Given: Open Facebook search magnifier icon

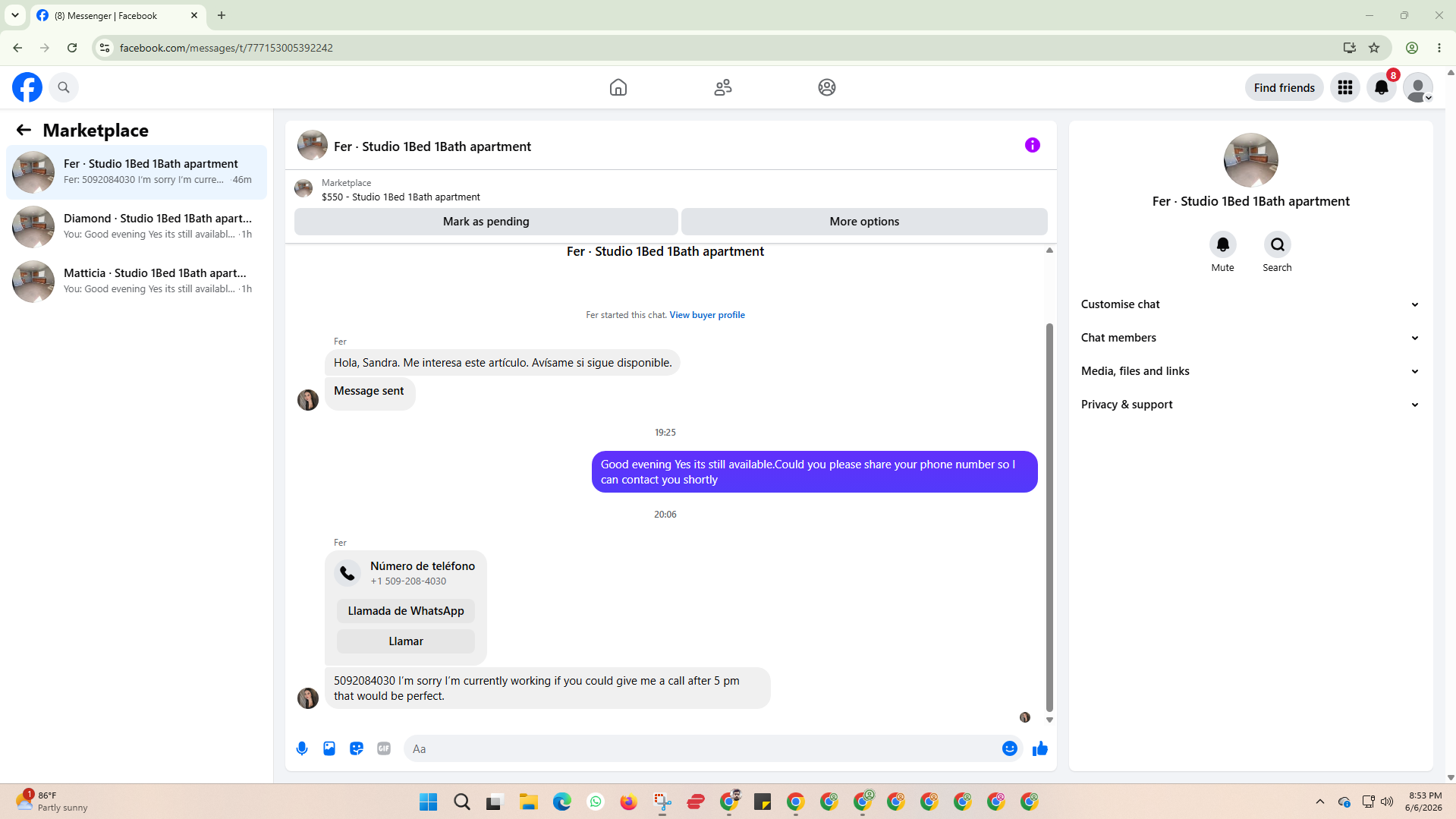Looking at the screenshot, I should (x=64, y=87).
